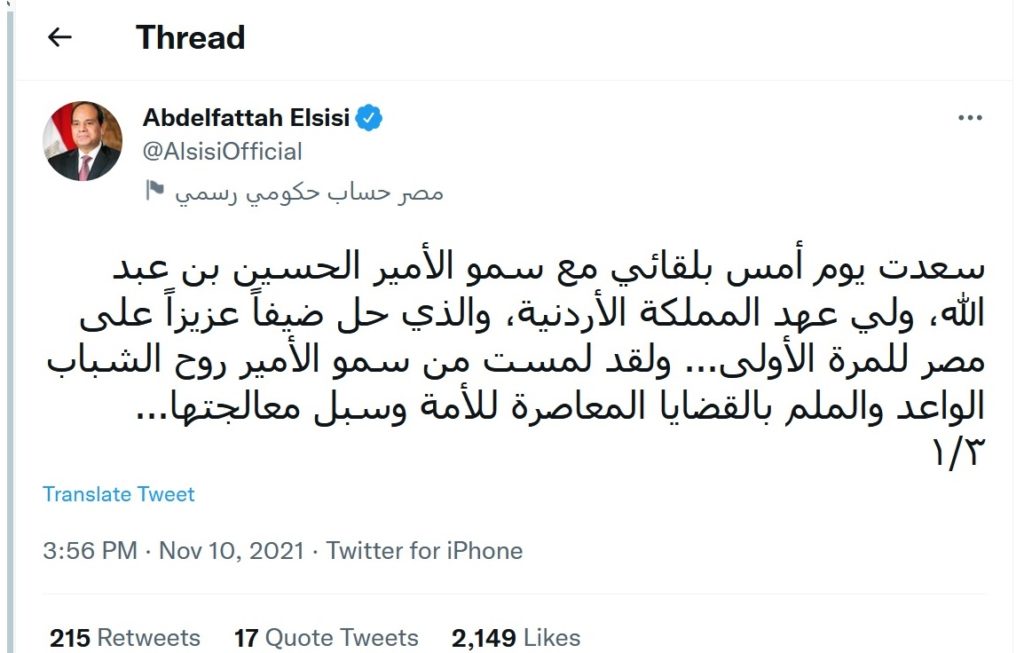Click the Nov 10, 2021 date
The image size is (1024, 653).
tap(231, 550)
